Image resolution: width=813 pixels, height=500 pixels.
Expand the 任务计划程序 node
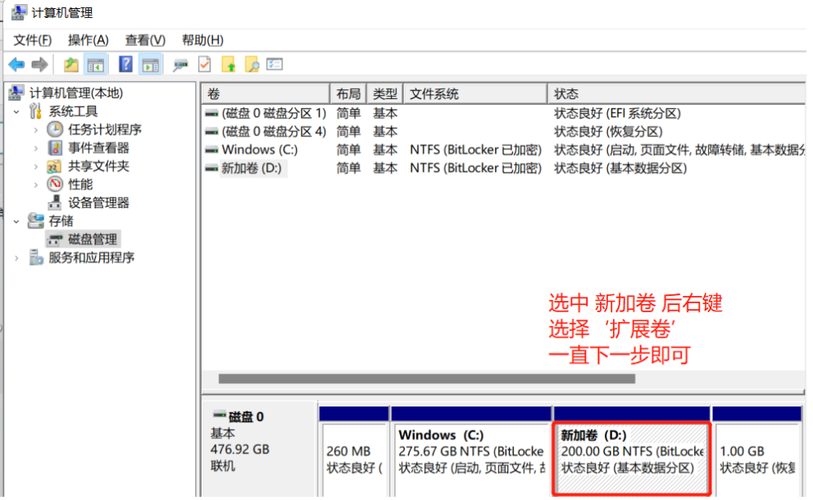click(36, 130)
